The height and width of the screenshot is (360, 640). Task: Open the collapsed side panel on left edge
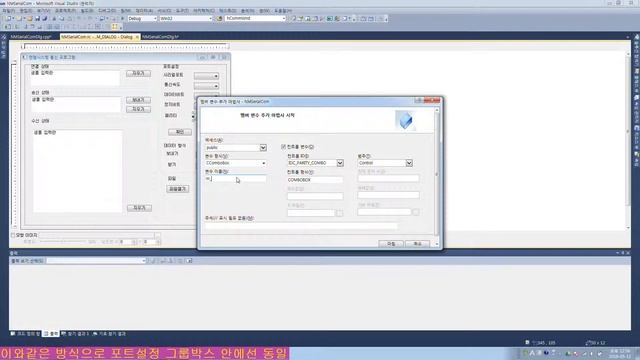(x=4, y=47)
